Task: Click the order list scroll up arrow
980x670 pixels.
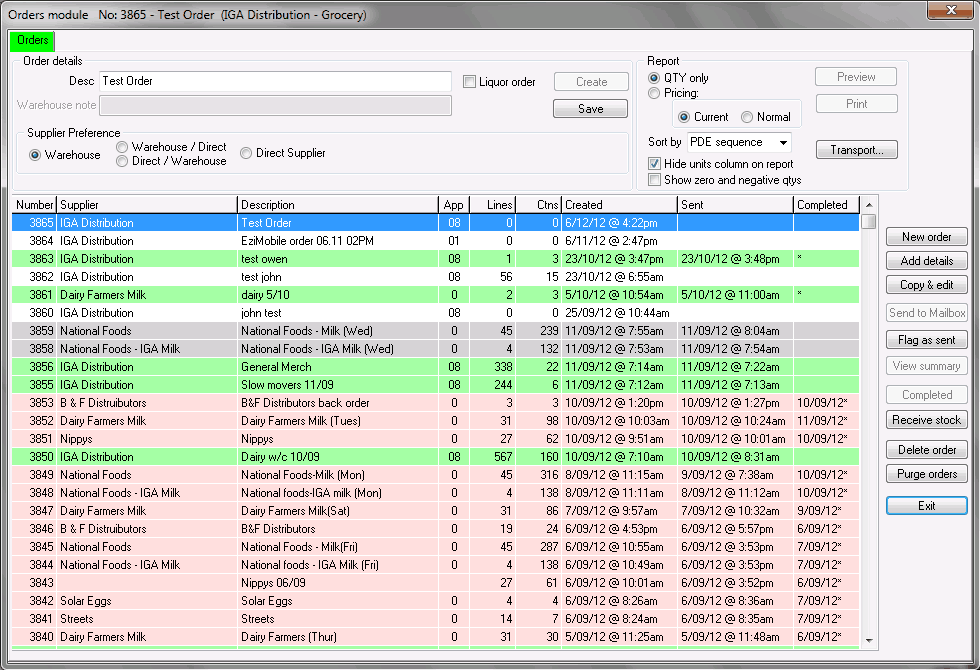Action: coord(869,205)
